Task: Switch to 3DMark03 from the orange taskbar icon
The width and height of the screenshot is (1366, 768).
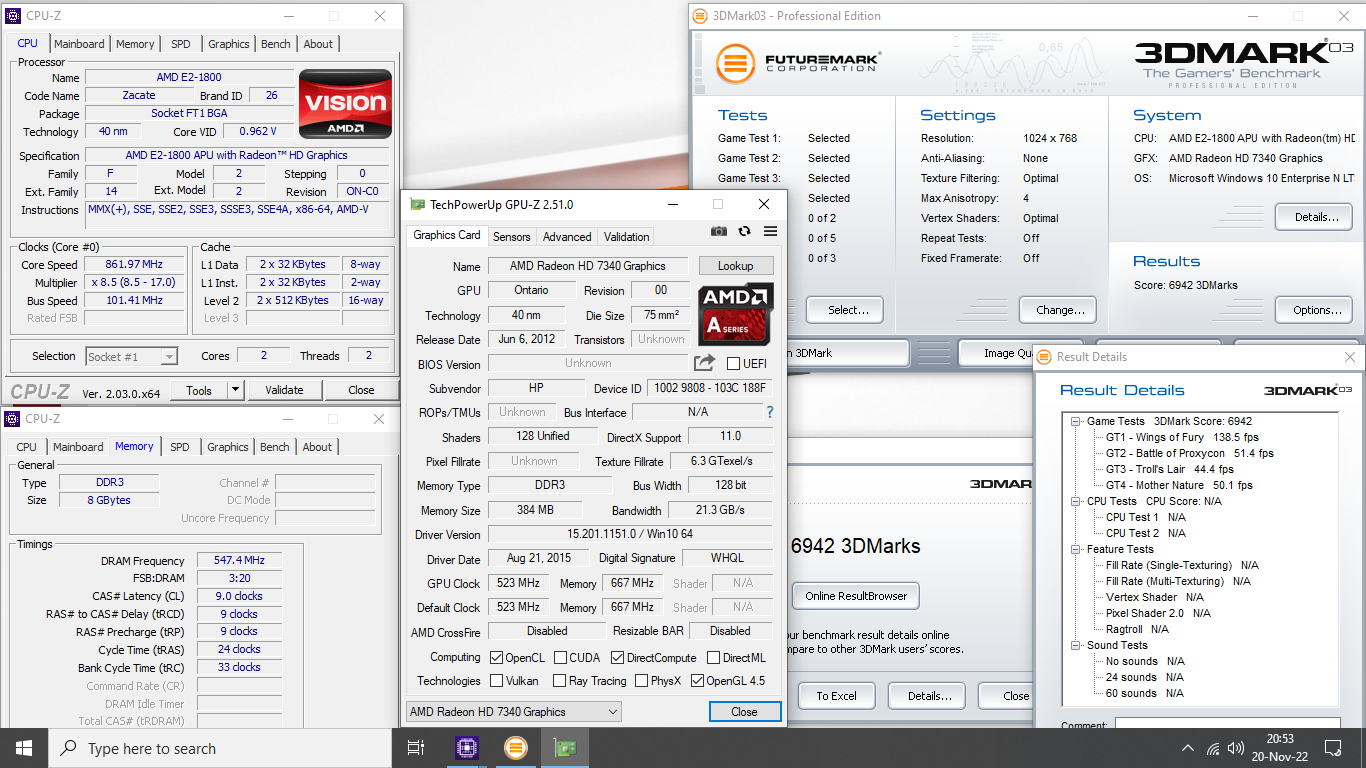Action: click(516, 748)
